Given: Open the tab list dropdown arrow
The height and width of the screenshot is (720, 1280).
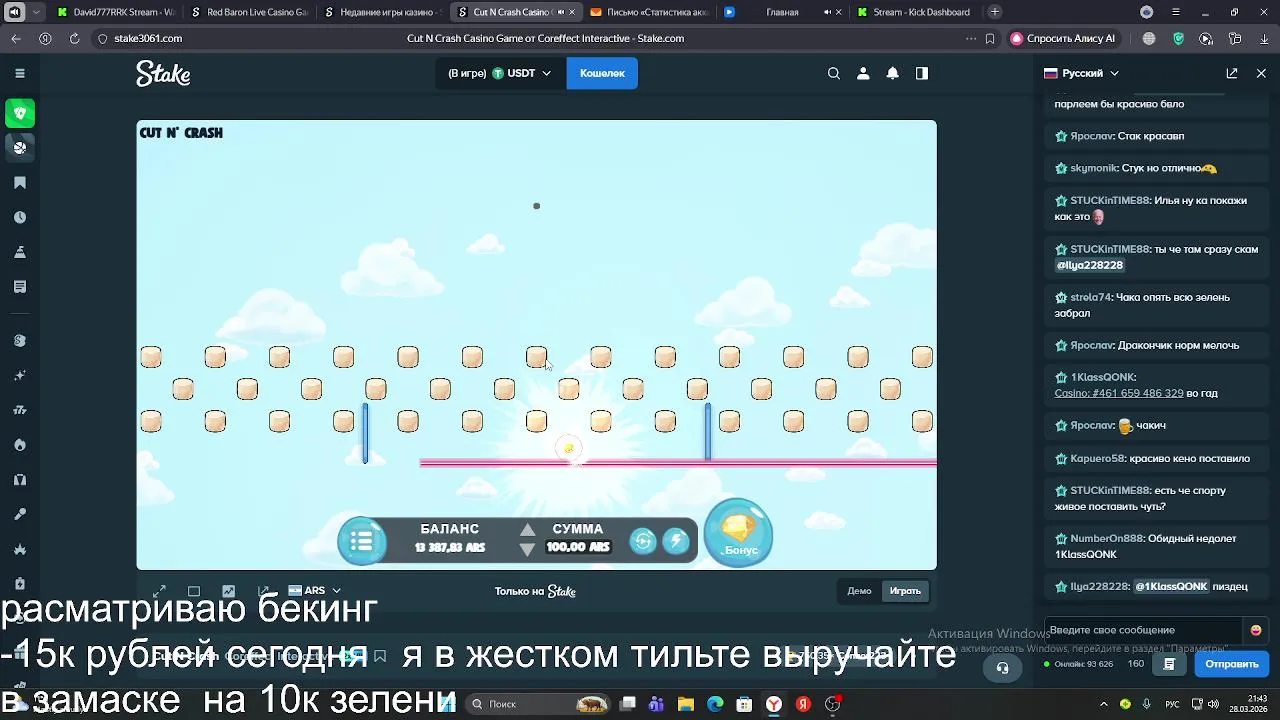Looking at the screenshot, I should pyautogui.click(x=37, y=12).
